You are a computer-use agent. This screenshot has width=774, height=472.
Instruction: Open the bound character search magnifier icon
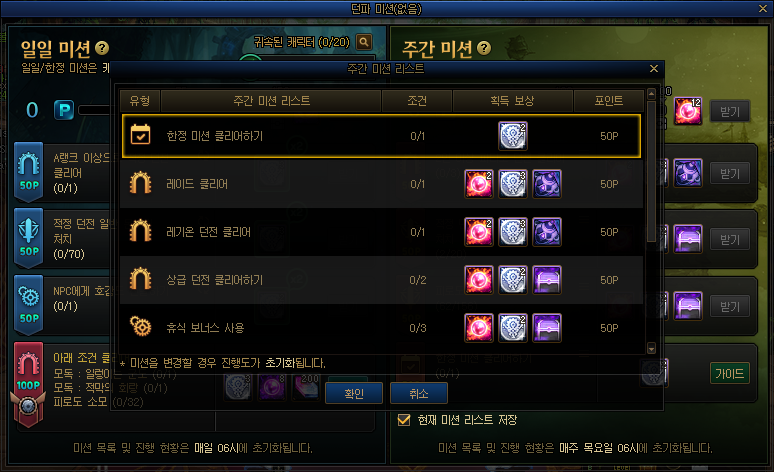click(364, 42)
